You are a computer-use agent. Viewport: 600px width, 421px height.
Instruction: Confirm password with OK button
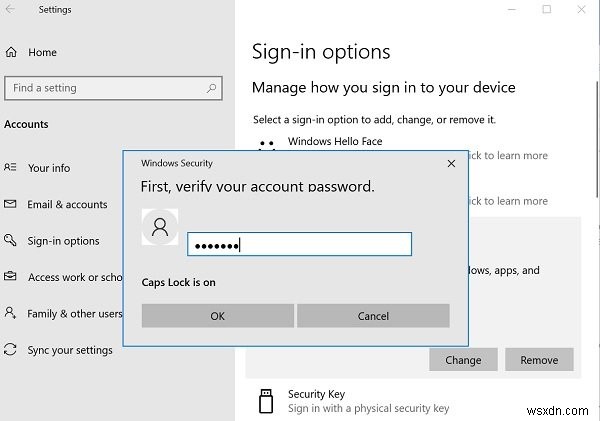pos(218,316)
